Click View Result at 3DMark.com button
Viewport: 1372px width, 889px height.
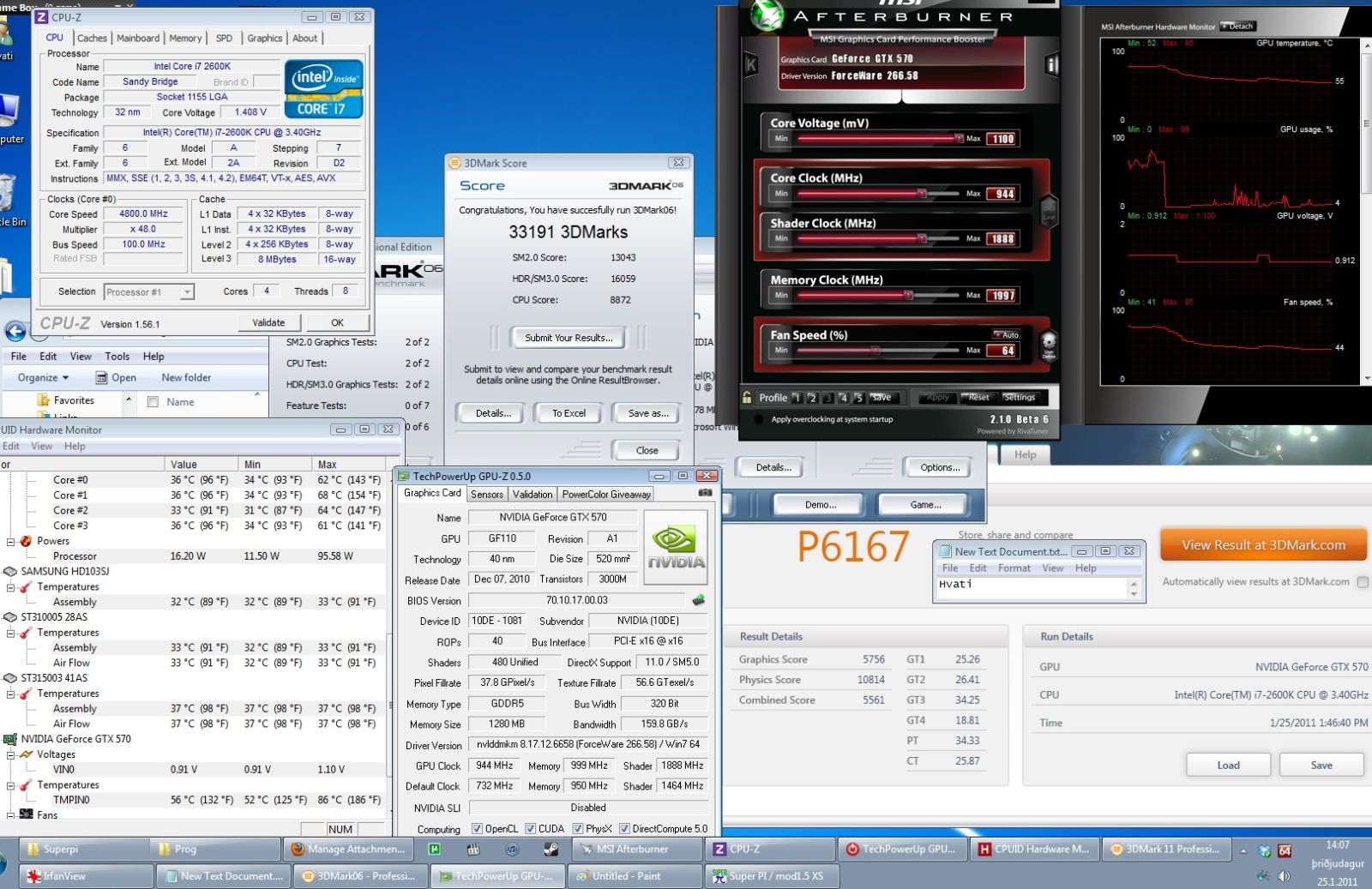click(x=1262, y=545)
